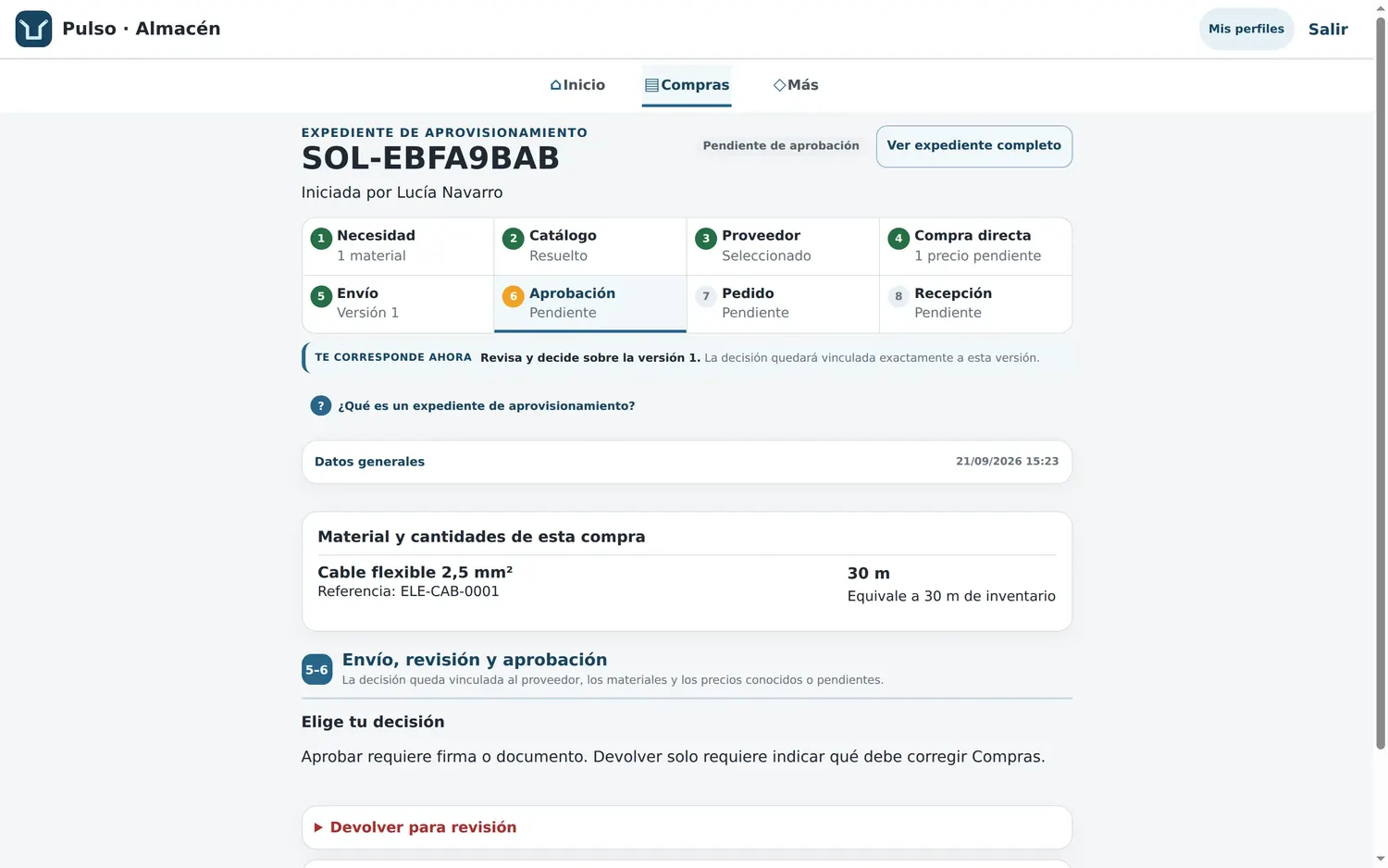Click the home icon beside Inicio

click(556, 85)
